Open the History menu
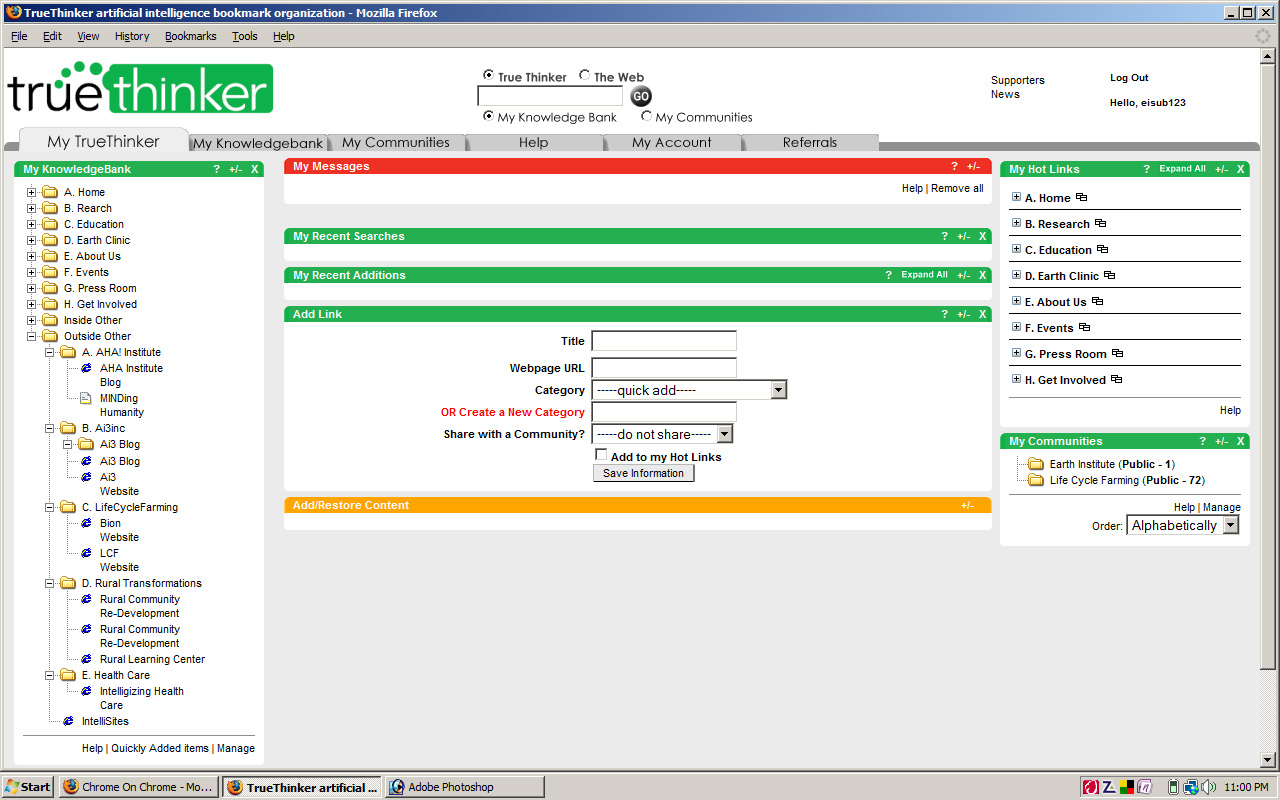This screenshot has width=1280, height=800. (132, 36)
